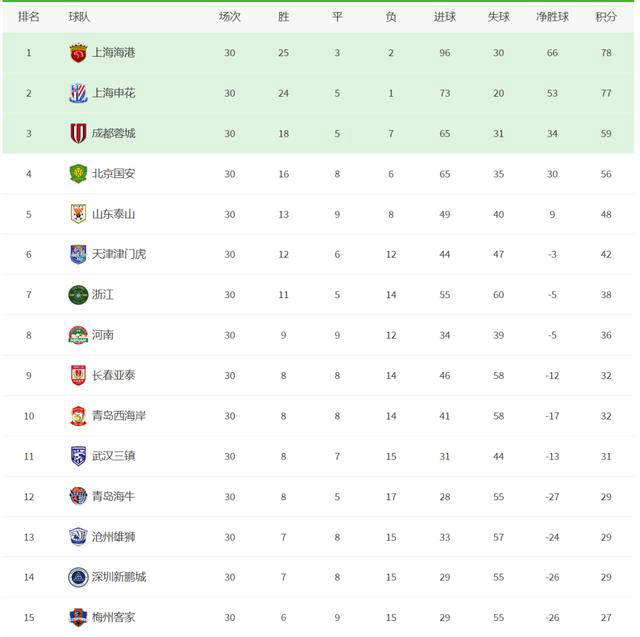This screenshot has width=640, height=637.
Task: Click the 胜 wins column header
Action: [x=283, y=17]
